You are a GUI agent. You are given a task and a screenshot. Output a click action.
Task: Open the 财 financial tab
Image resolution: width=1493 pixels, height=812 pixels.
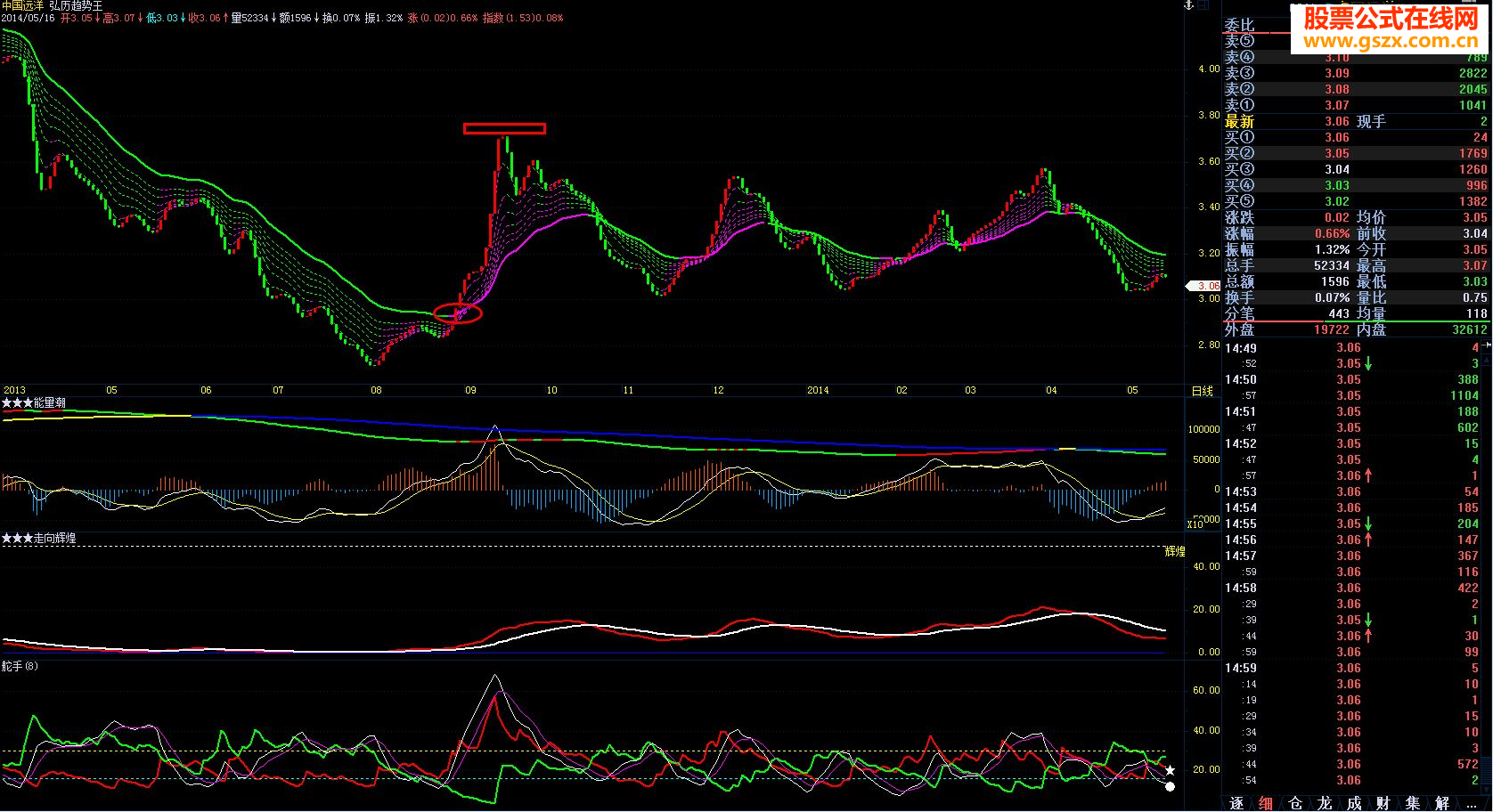[x=1383, y=803]
